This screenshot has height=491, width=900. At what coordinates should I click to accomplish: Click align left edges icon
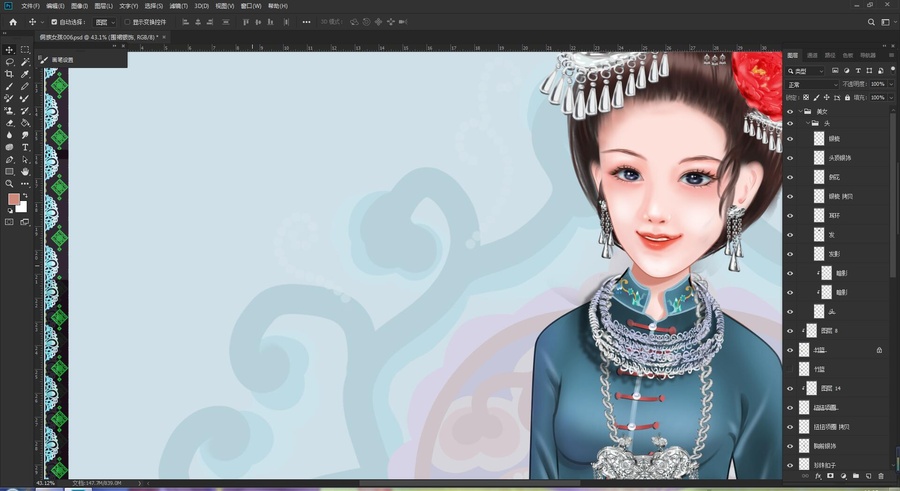[185, 22]
